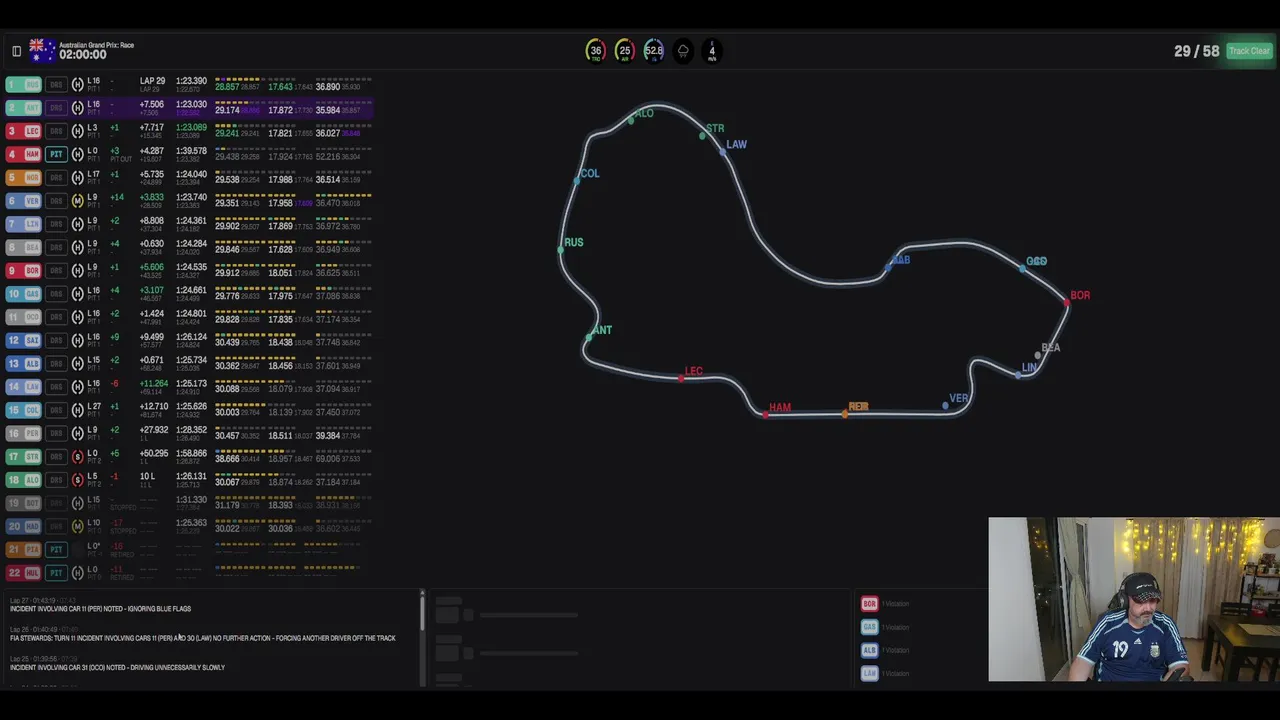The image size is (1280, 720).
Task: Click the DRS badge in SAI's row
Action: tap(56, 341)
